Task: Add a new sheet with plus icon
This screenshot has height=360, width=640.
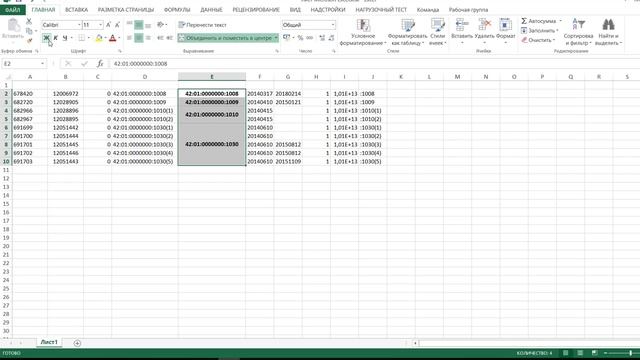Action: (77, 343)
